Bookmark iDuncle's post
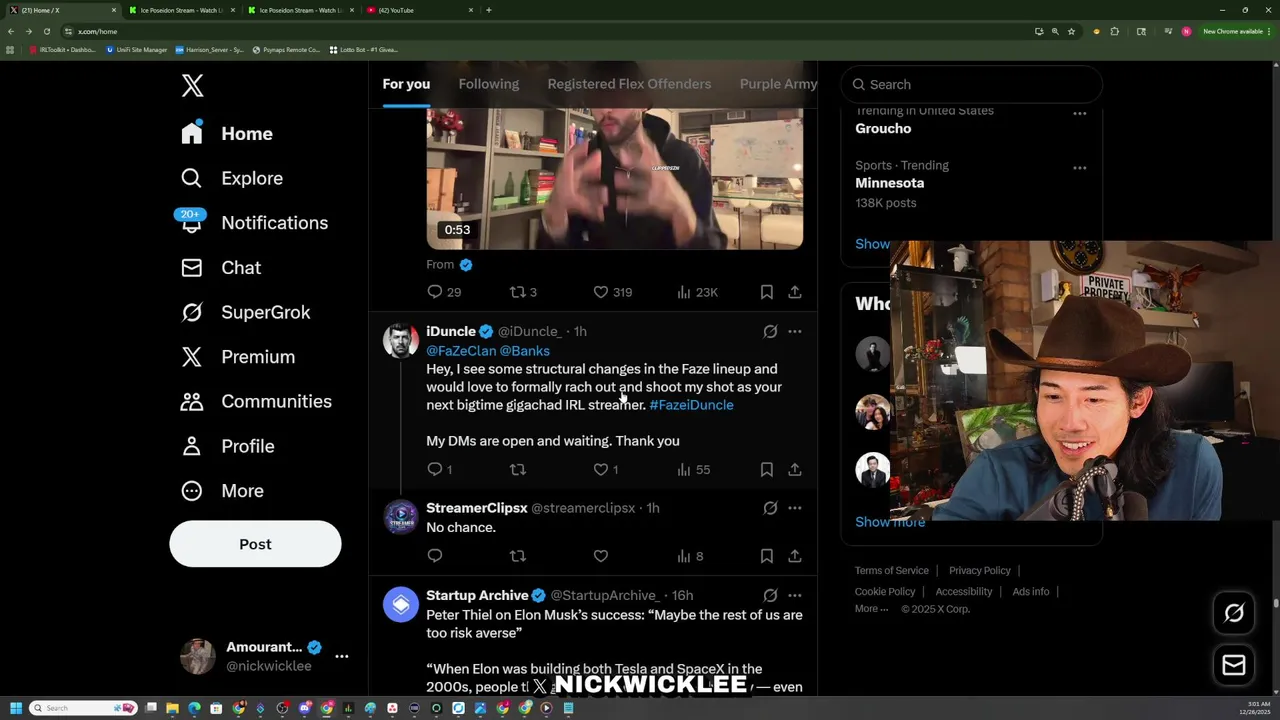 point(767,469)
